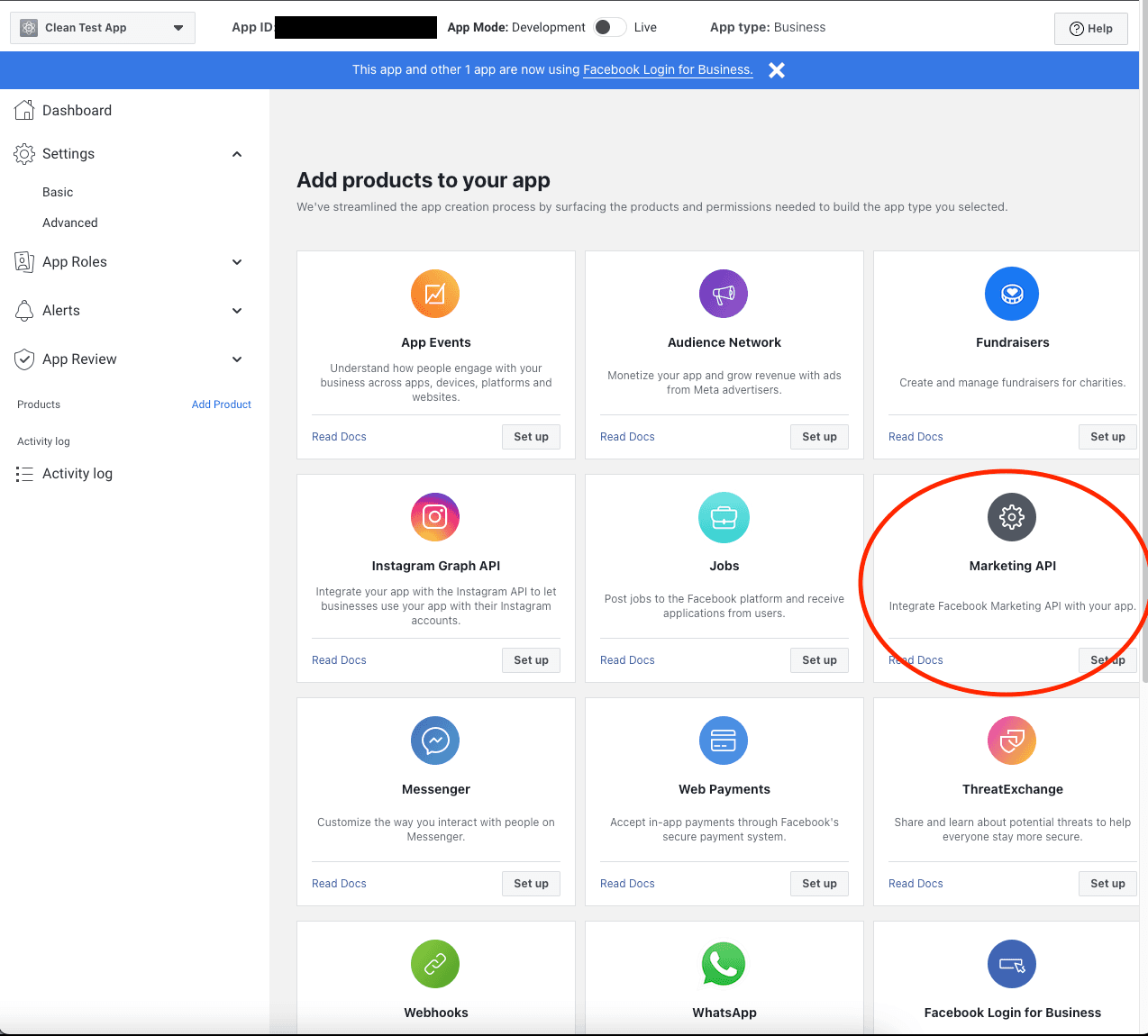This screenshot has height=1036, width=1148.
Task: Click the Webhooks link icon
Action: [x=435, y=964]
